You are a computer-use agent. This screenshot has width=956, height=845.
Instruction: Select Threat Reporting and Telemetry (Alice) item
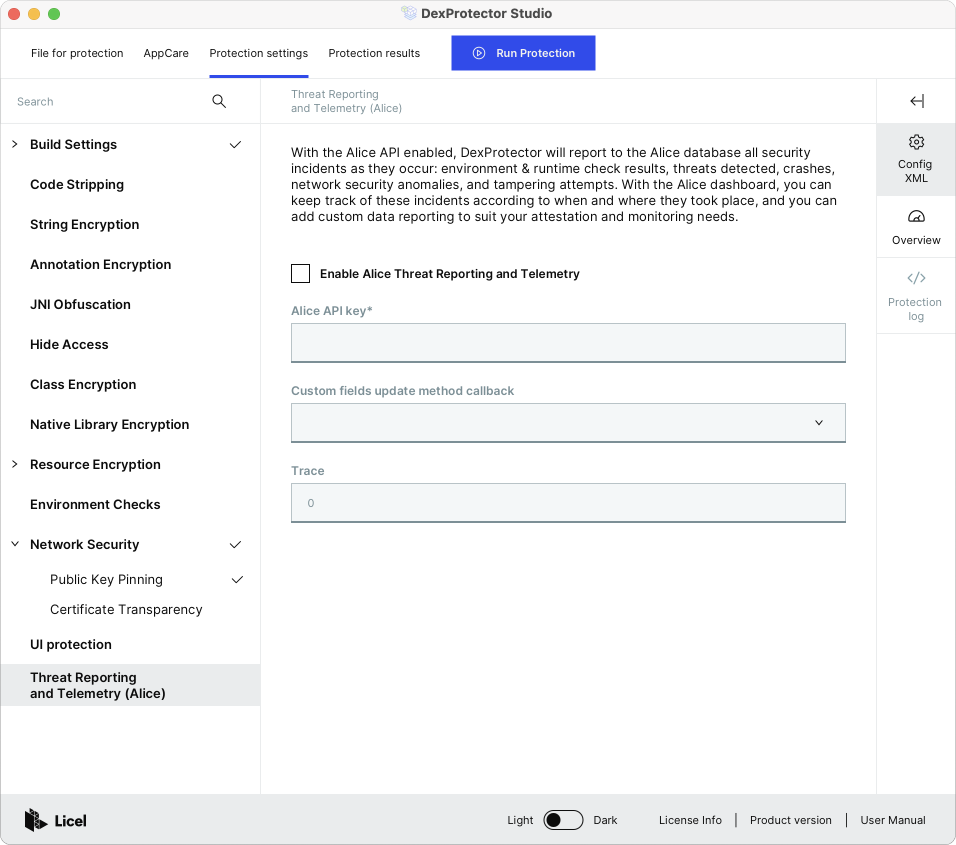pos(130,685)
